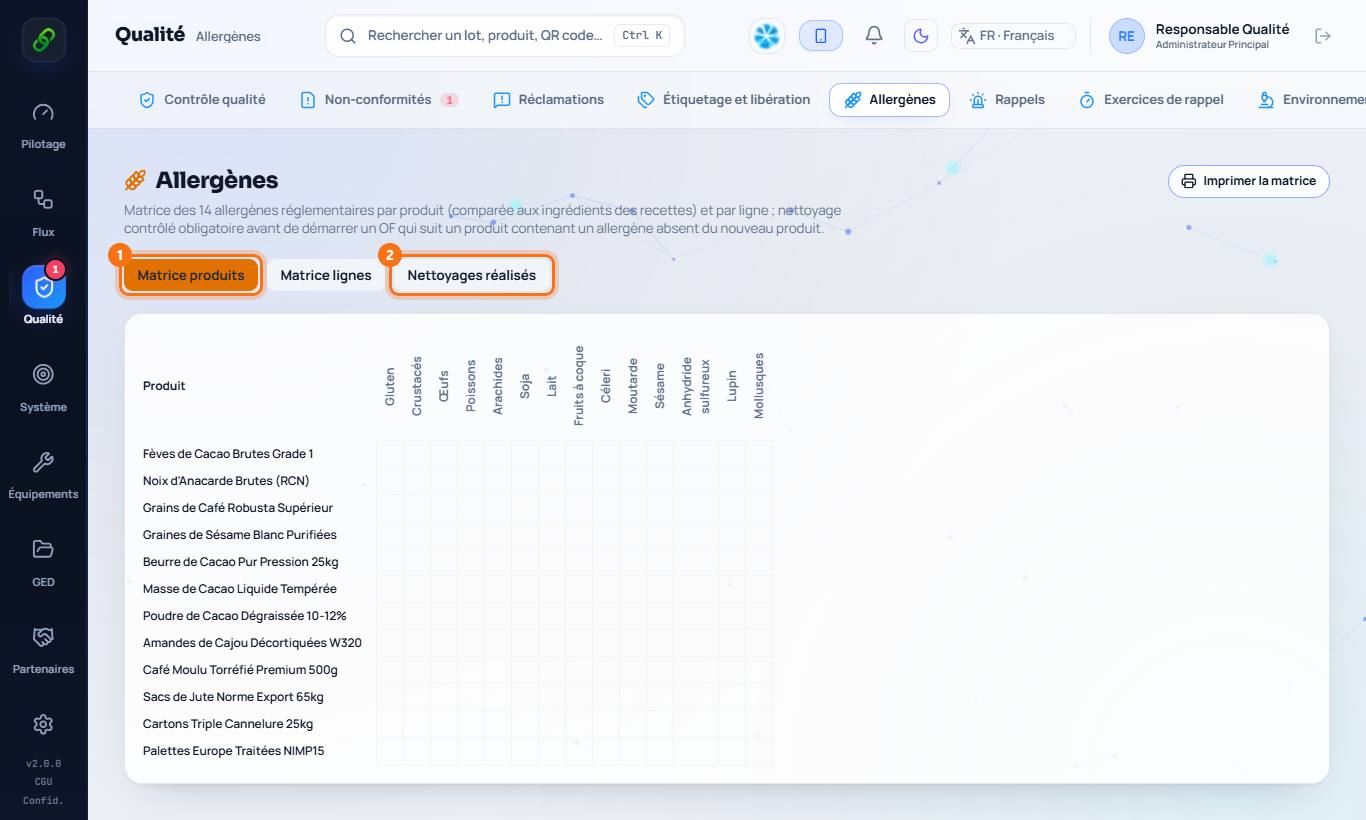Switch to Exercices de rappel tab
The width and height of the screenshot is (1366, 820).
click(x=1151, y=100)
